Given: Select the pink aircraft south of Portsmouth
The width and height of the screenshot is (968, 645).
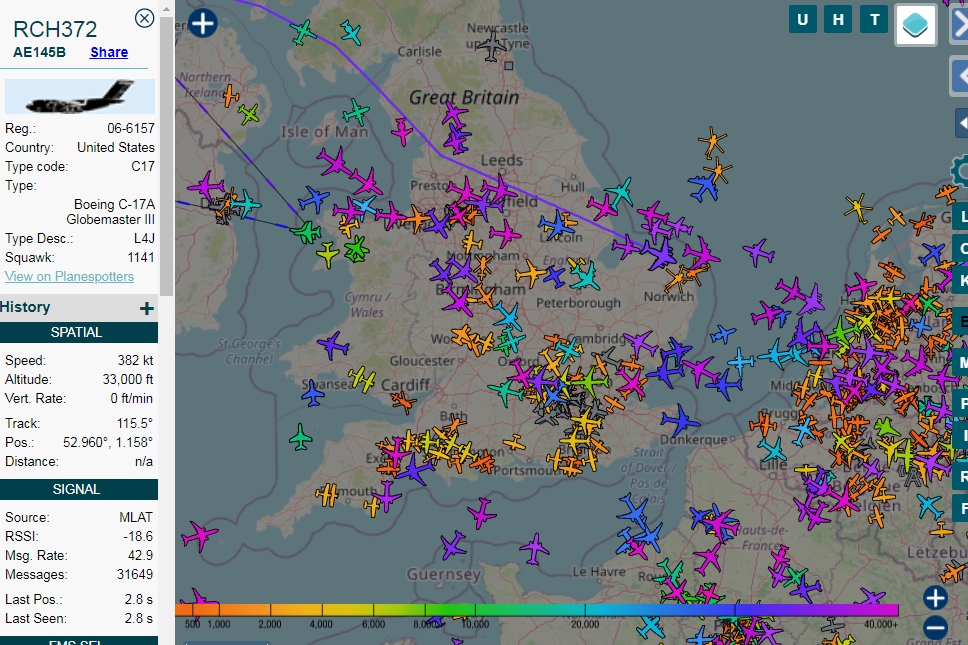Looking at the screenshot, I should tap(482, 513).
